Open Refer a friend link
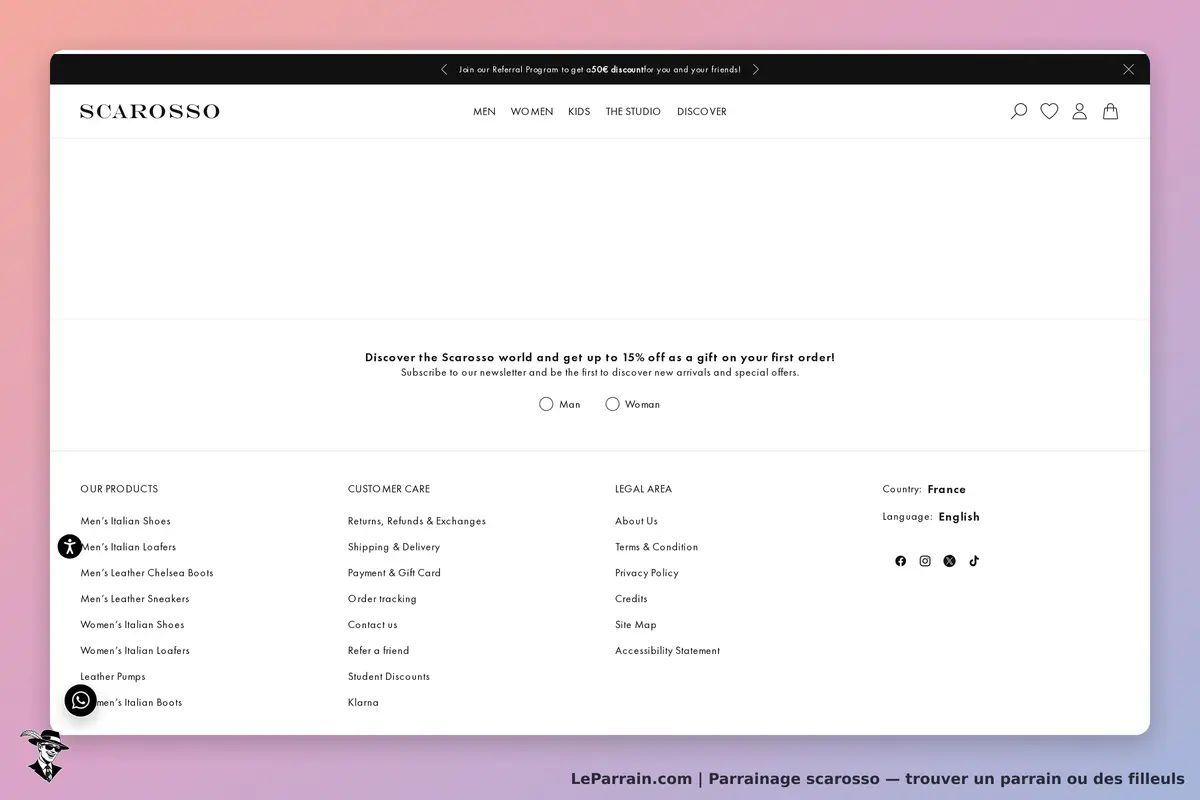 tap(379, 651)
